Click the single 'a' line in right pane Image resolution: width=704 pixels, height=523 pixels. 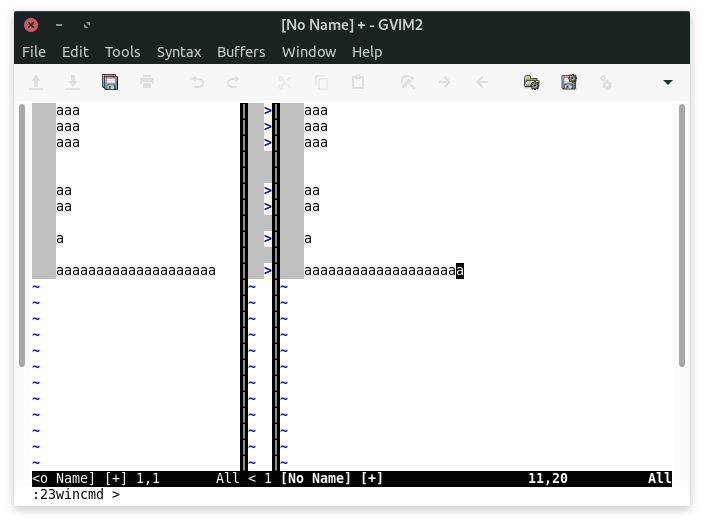pos(308,238)
